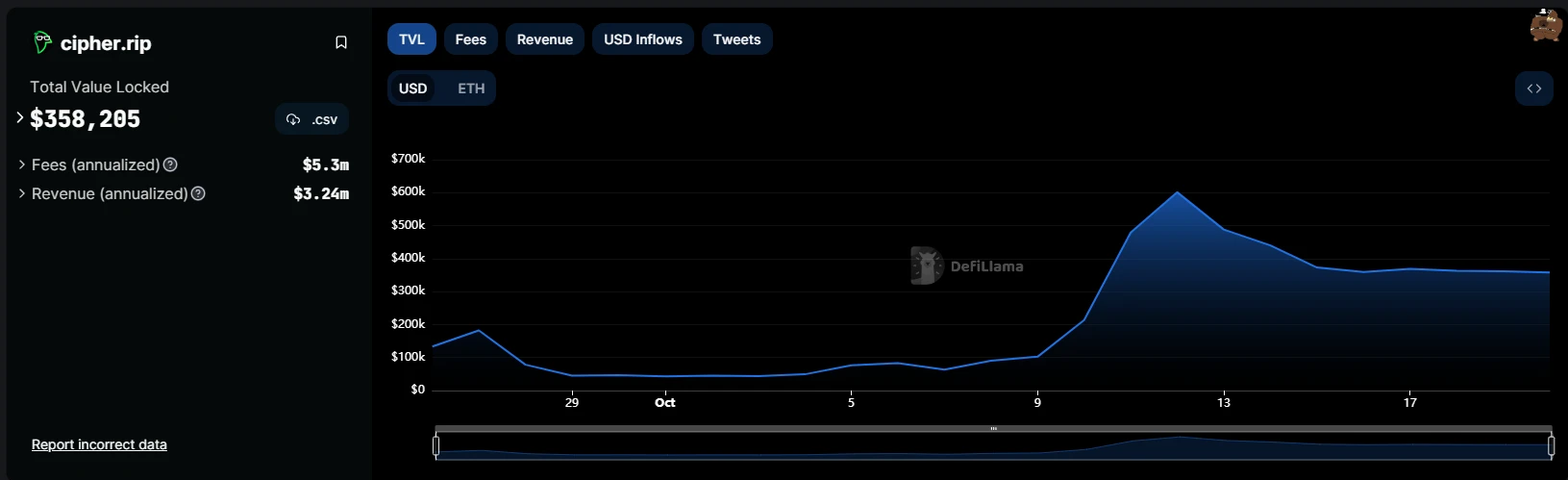Click the help icon next to Fees (annualized)

pyautogui.click(x=170, y=165)
